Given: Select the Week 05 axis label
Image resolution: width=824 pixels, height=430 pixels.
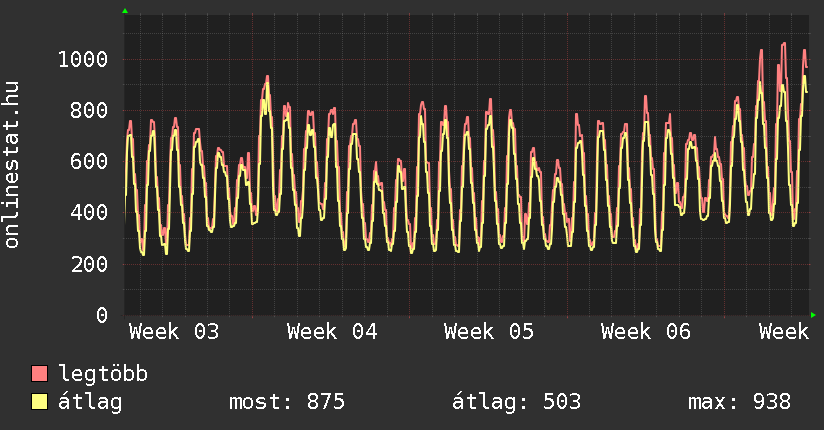Looking at the screenshot, I should click(489, 332).
